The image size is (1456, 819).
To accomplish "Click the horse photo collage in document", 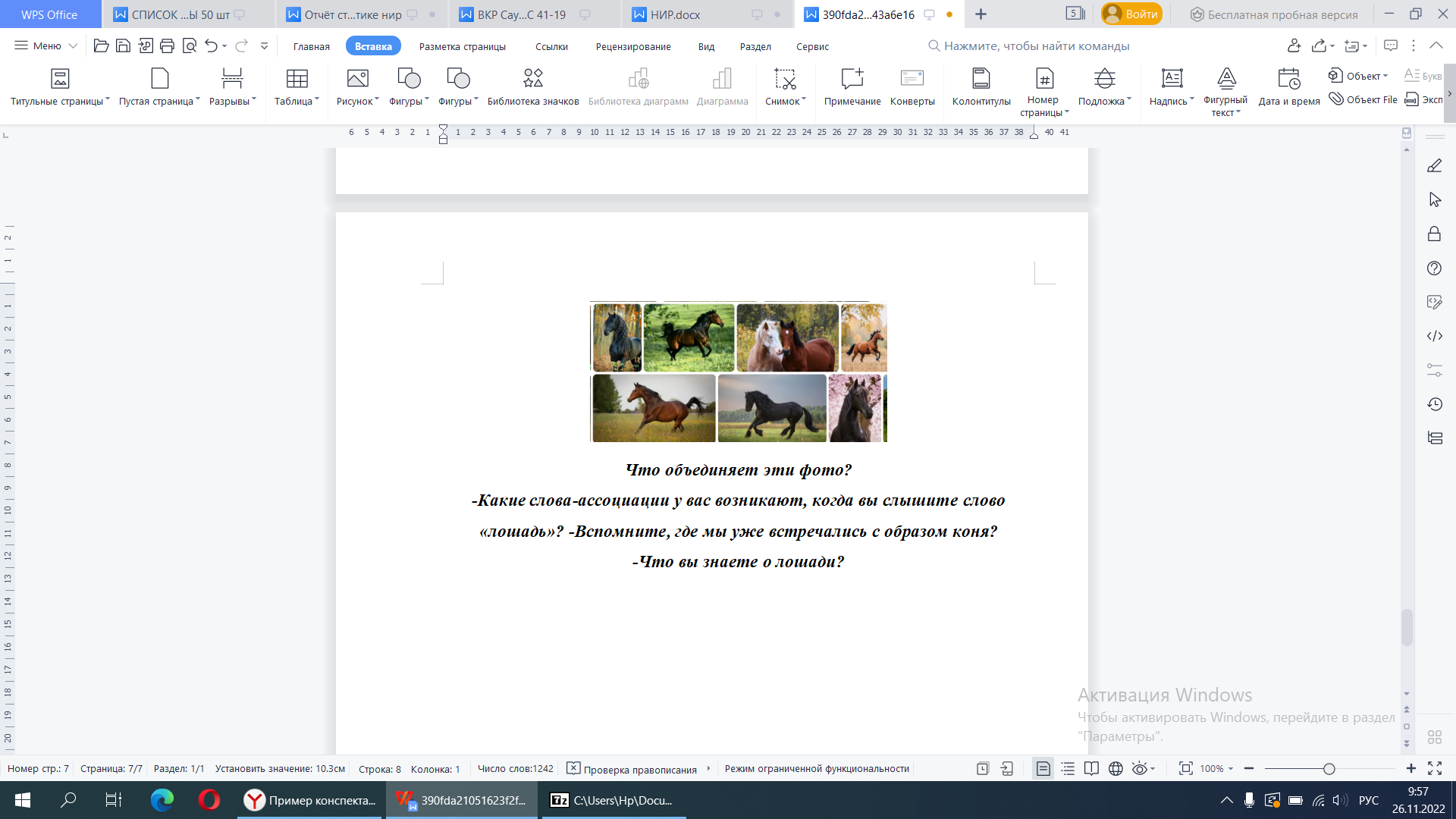I will click(738, 372).
